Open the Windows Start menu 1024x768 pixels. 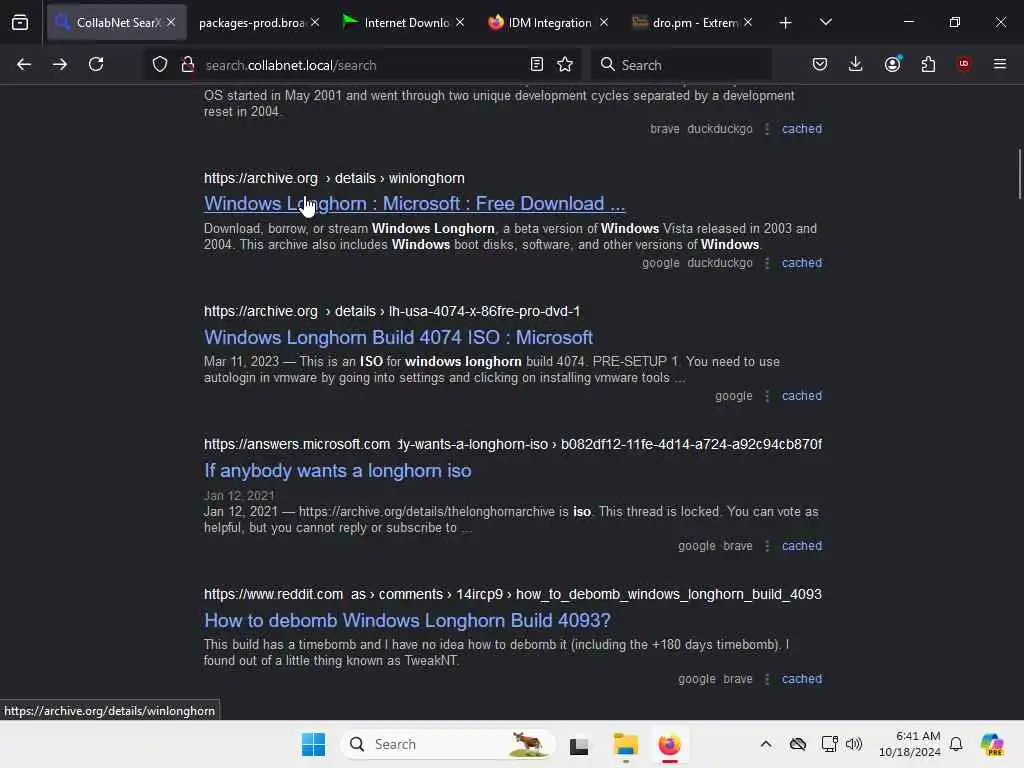313,744
